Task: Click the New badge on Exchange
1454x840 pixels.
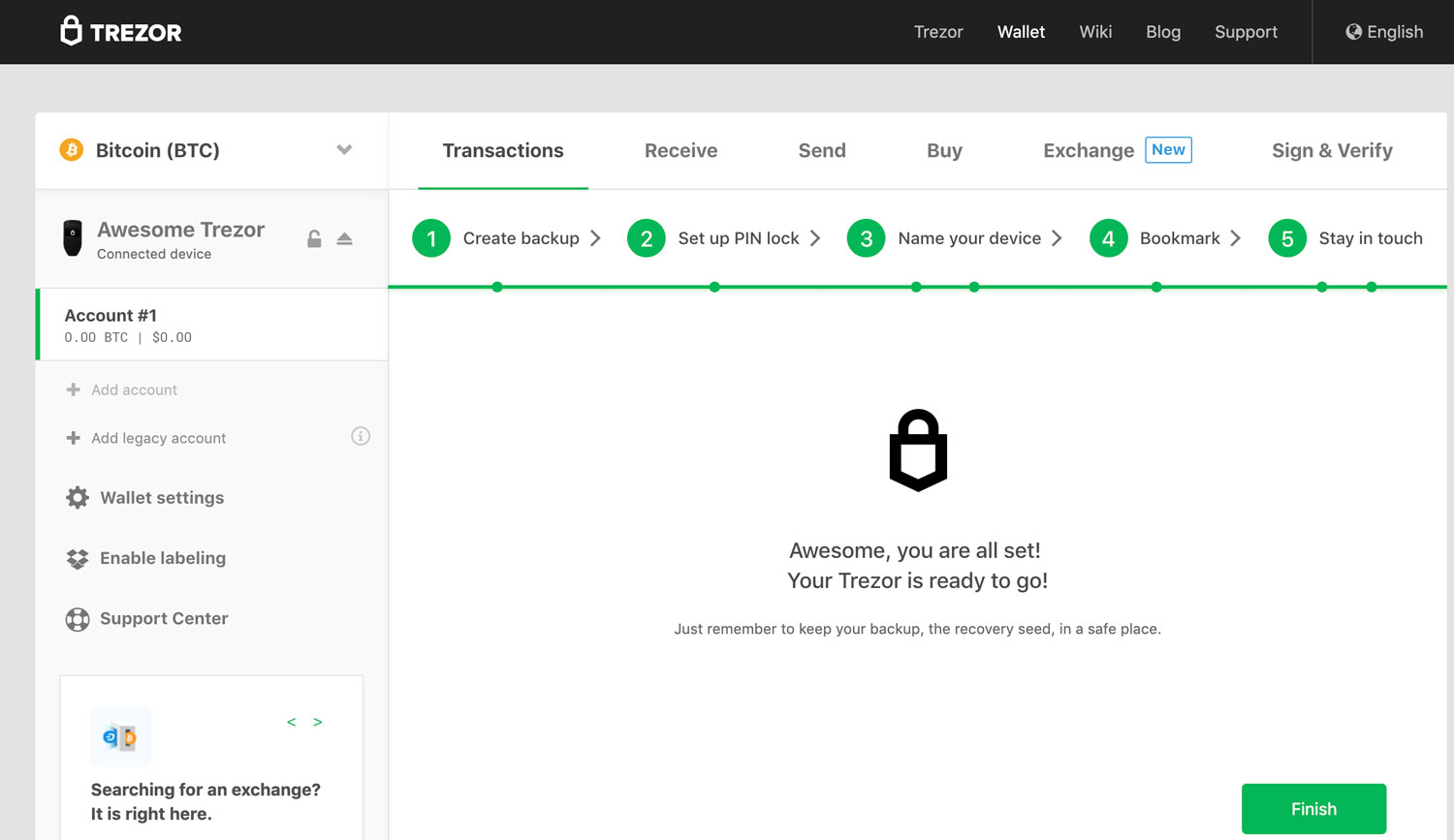Action: 1168,150
